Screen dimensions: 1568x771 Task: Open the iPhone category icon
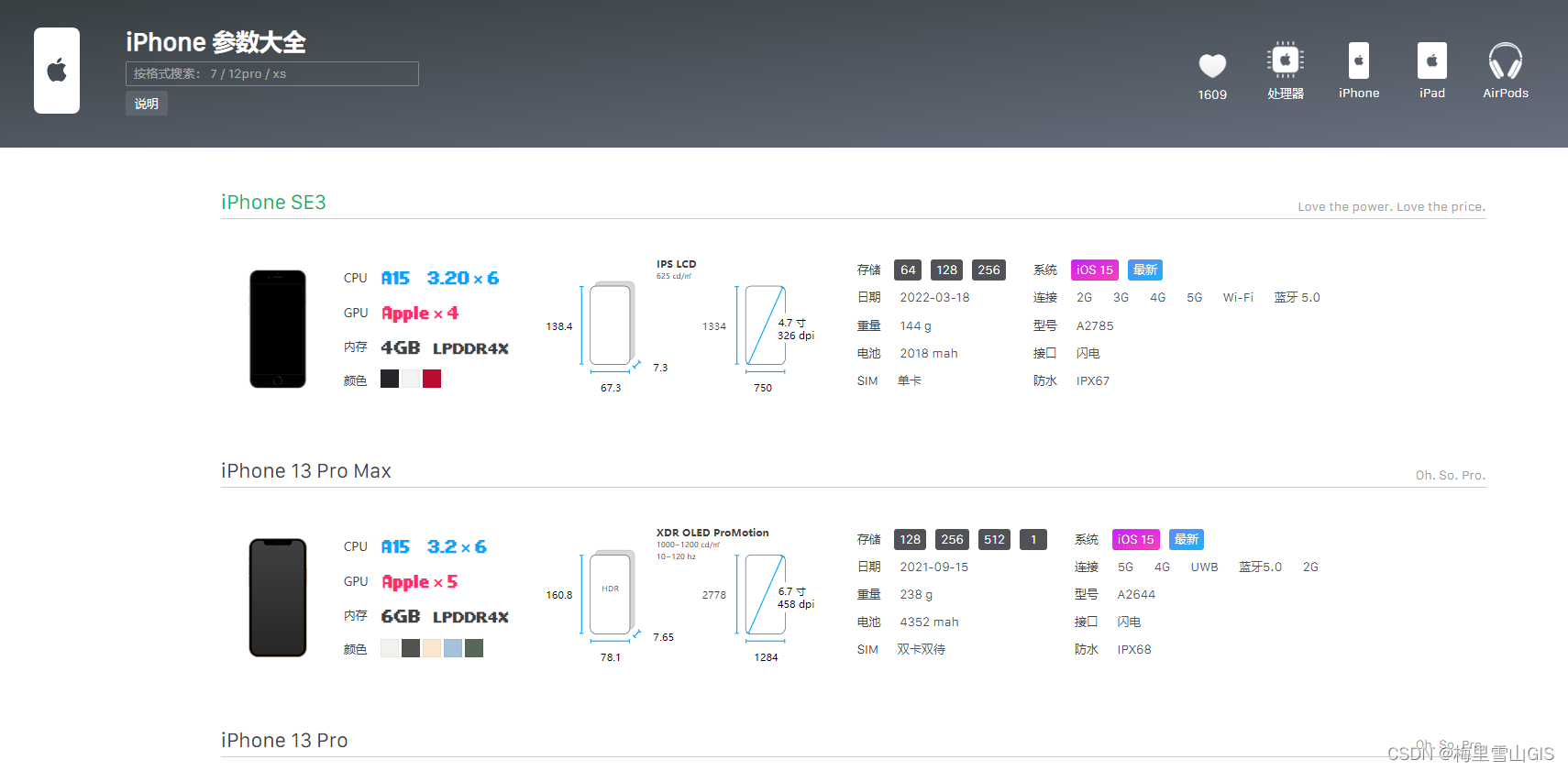click(1359, 61)
